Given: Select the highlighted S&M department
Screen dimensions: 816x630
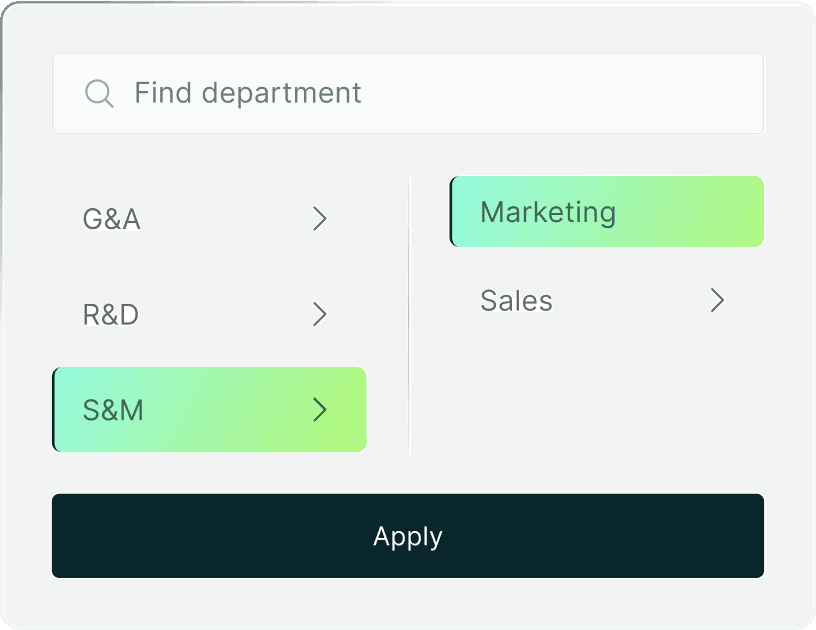Looking at the screenshot, I should click(209, 409).
